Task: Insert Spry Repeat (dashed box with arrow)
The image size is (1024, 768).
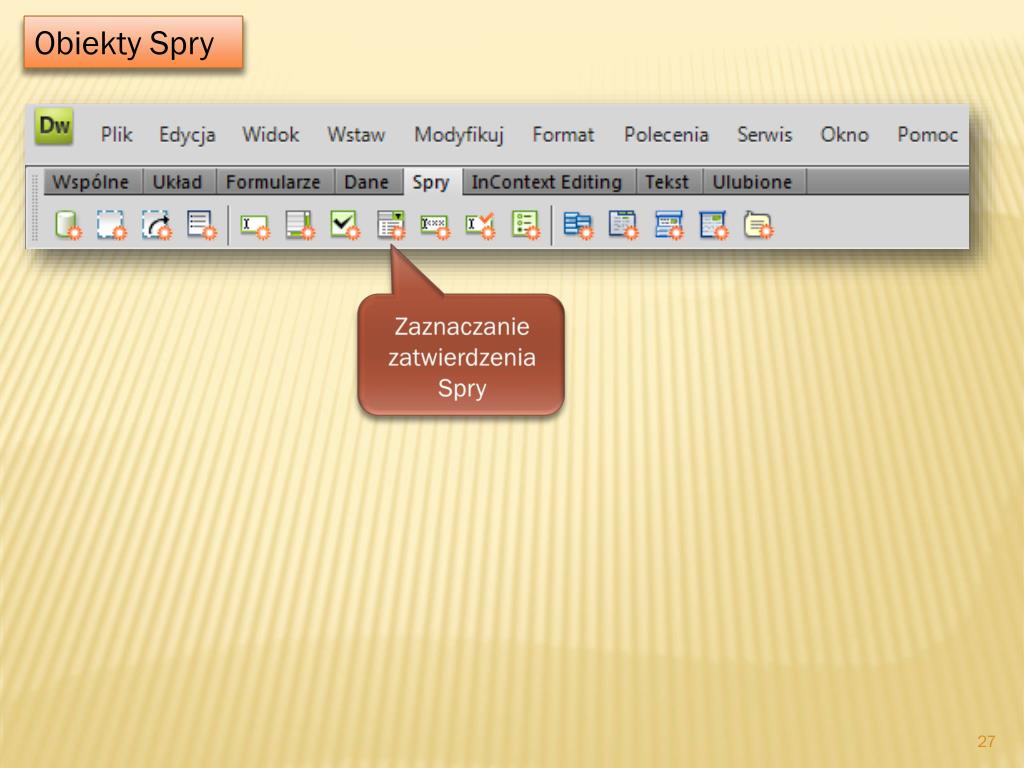Action: (157, 225)
